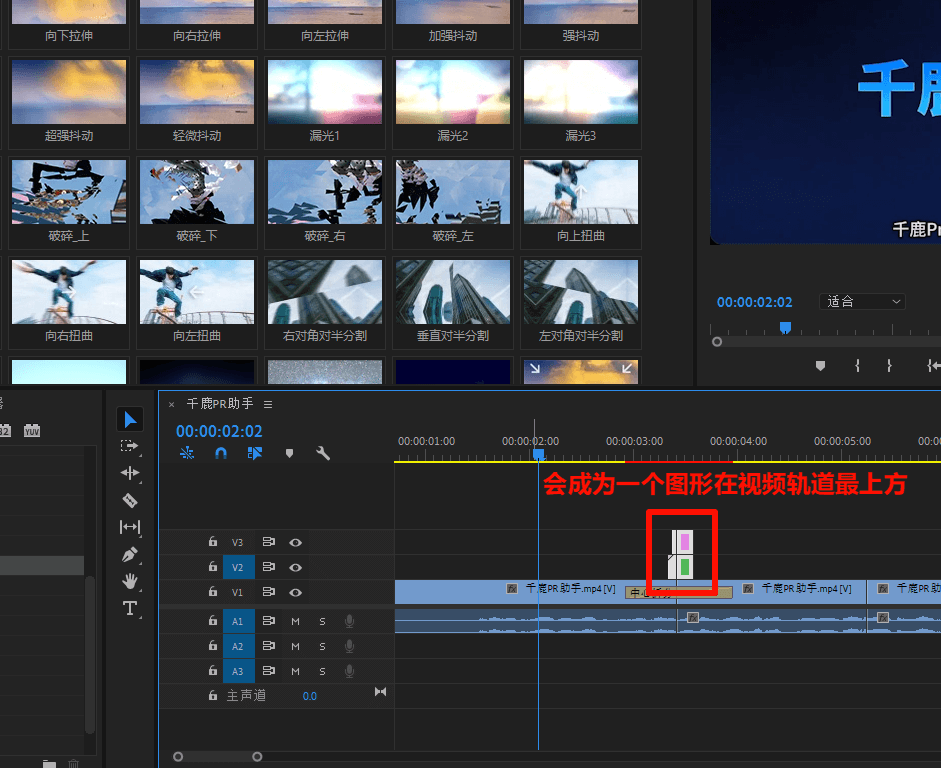Select the Razor tool
Viewport: 941px width, 768px height.
pos(130,499)
